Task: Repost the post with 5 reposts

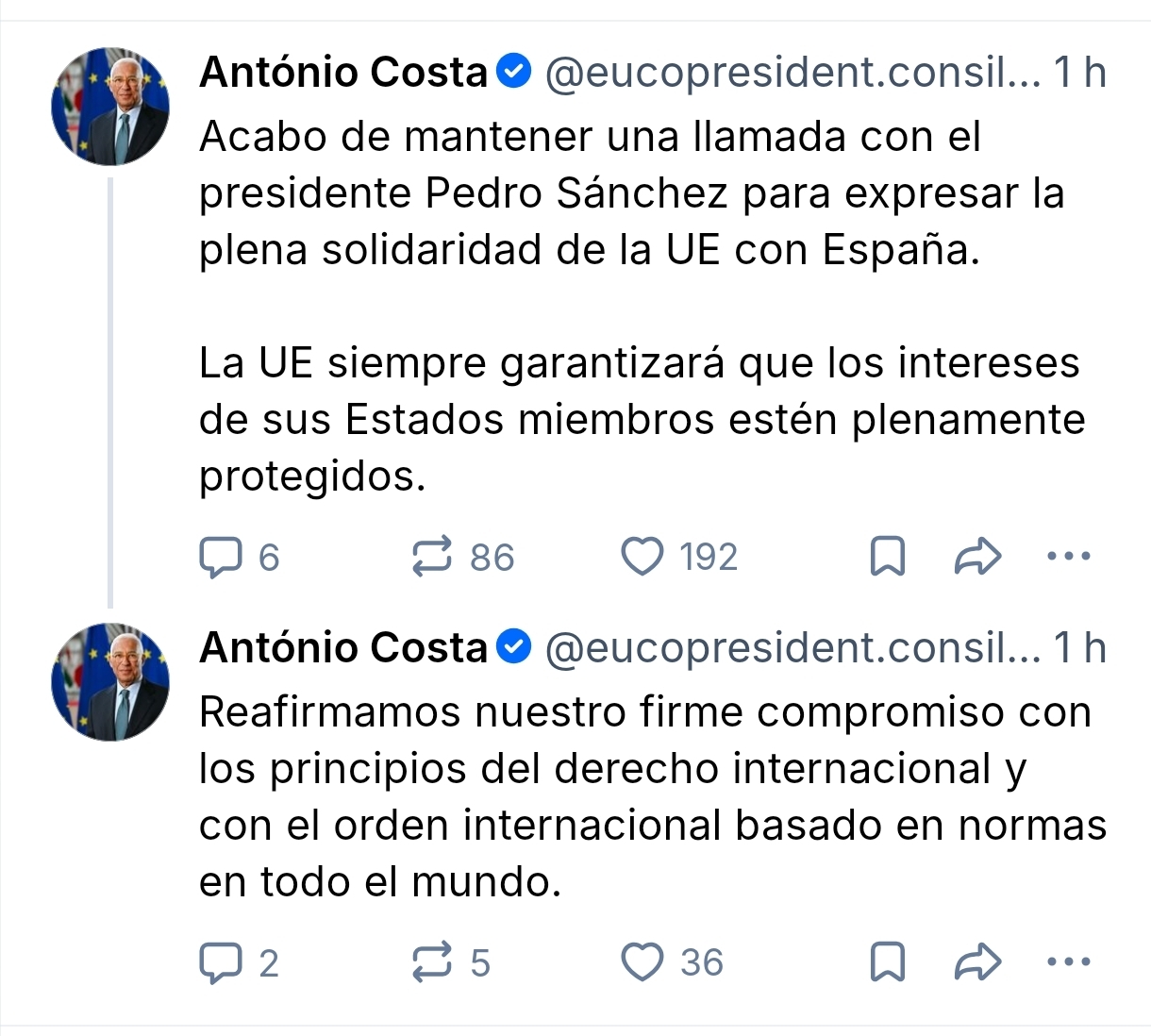Action: [x=432, y=962]
